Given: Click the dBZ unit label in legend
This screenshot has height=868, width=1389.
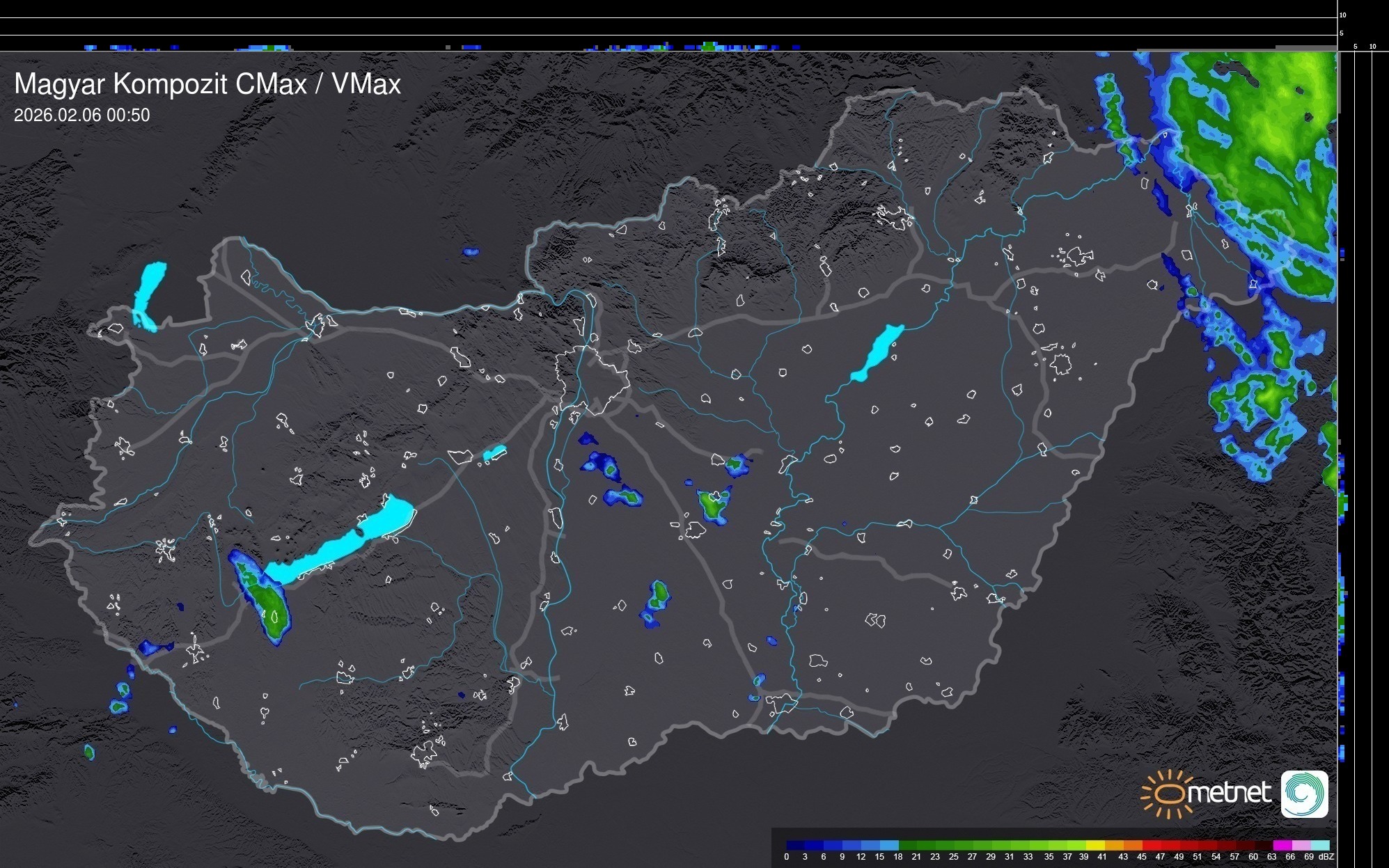Looking at the screenshot, I should click(x=1326, y=857).
